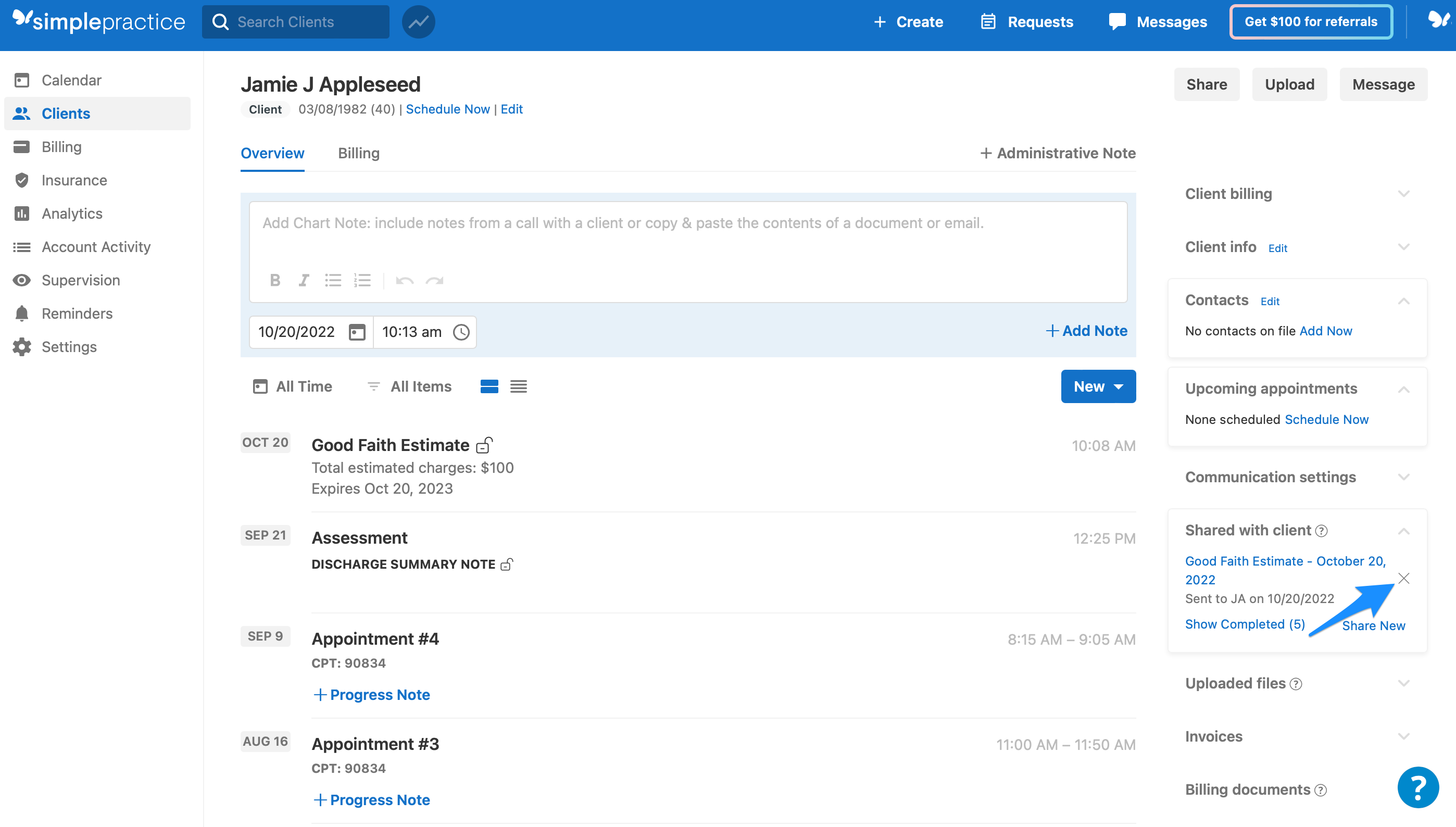Open Insurance in the sidebar
1456x827 pixels.
click(98, 180)
